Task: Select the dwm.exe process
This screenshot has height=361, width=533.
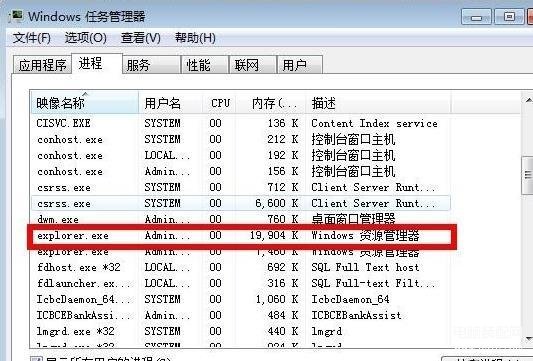Action: (241, 219)
